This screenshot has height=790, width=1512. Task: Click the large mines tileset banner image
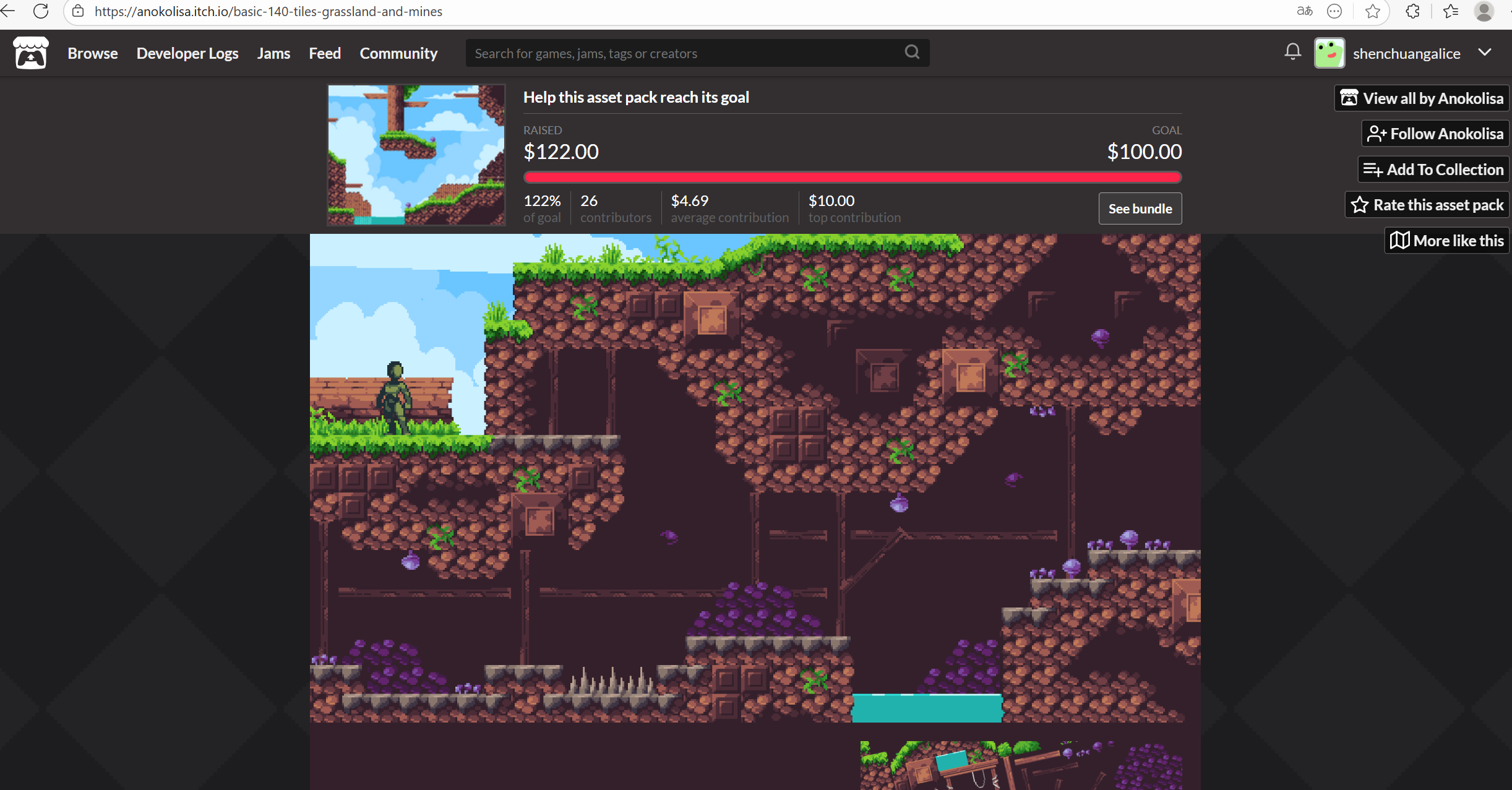click(x=755, y=478)
